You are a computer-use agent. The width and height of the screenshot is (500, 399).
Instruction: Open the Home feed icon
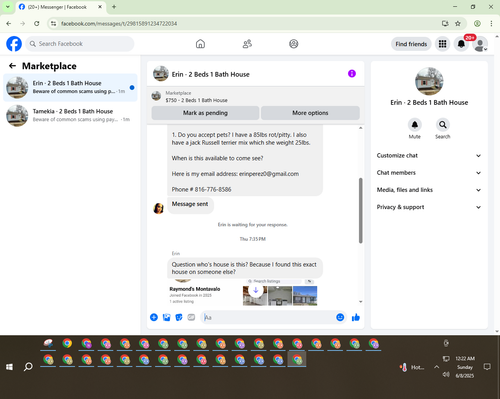[x=200, y=44]
